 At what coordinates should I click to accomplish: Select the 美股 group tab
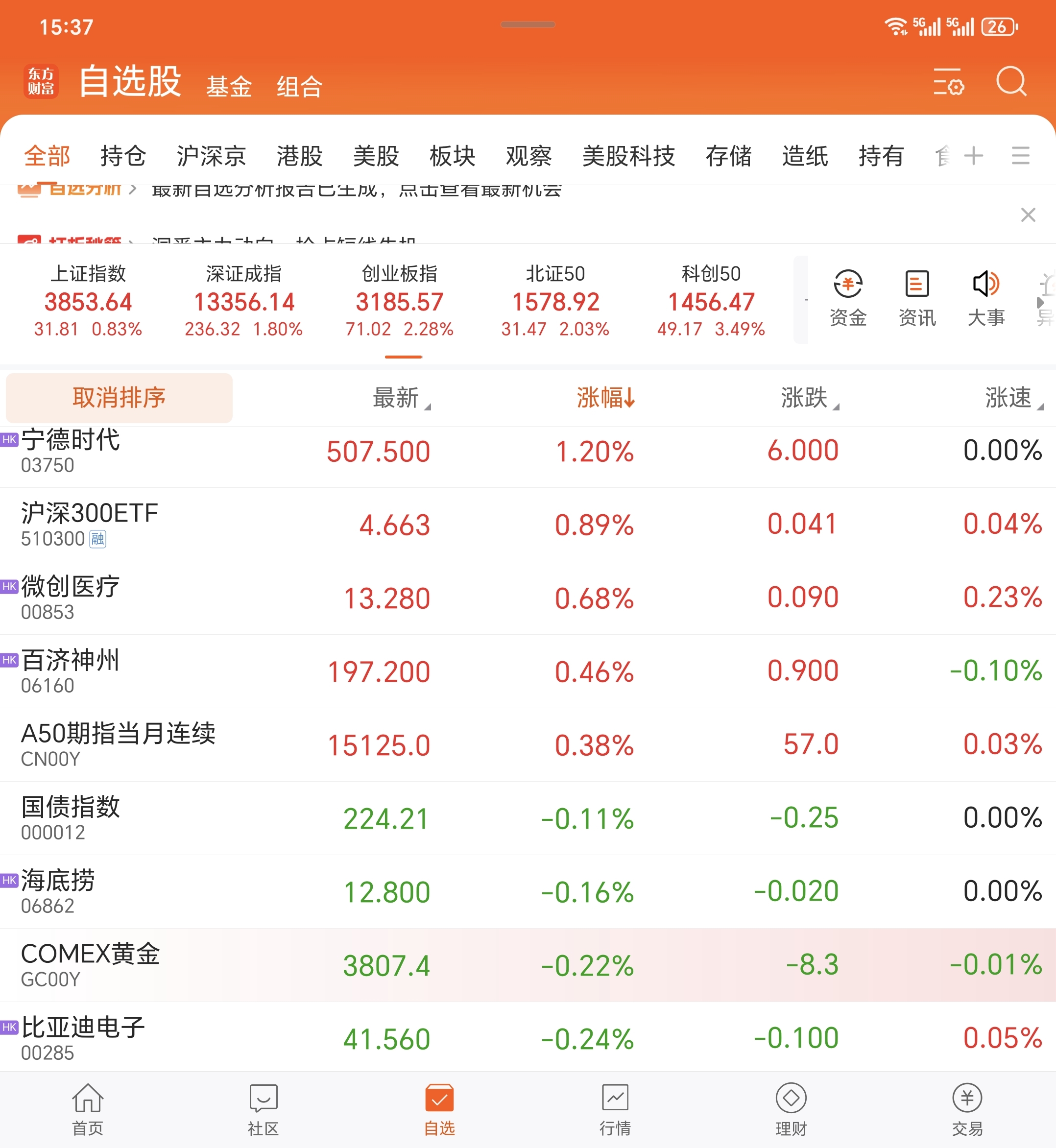(x=376, y=155)
